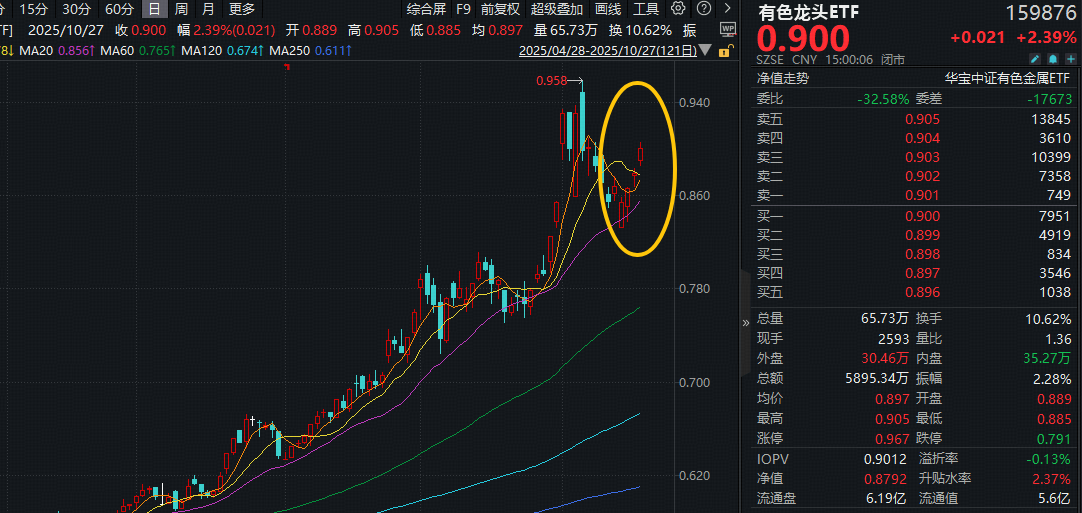The image size is (1082, 513).
Task: Click latest red candlestick on chart
Action: pyautogui.click(x=640, y=153)
